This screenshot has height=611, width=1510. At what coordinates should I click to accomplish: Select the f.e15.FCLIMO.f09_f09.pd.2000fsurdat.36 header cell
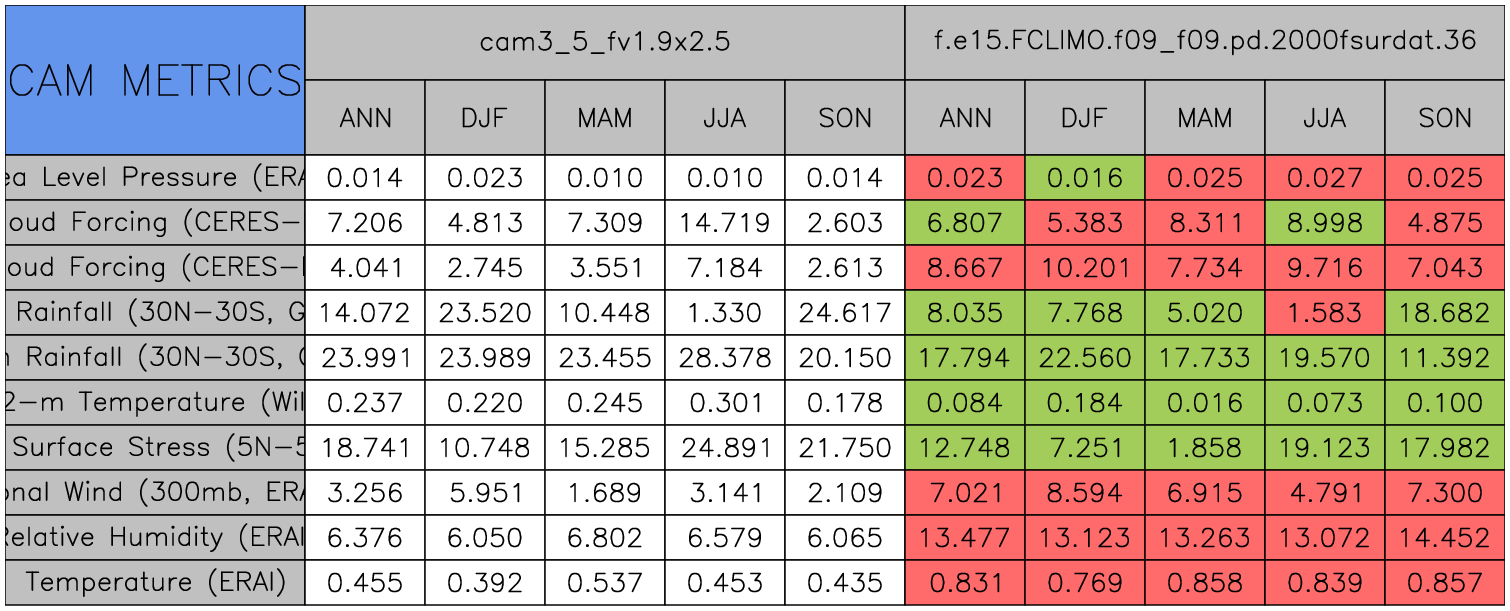pos(1205,42)
